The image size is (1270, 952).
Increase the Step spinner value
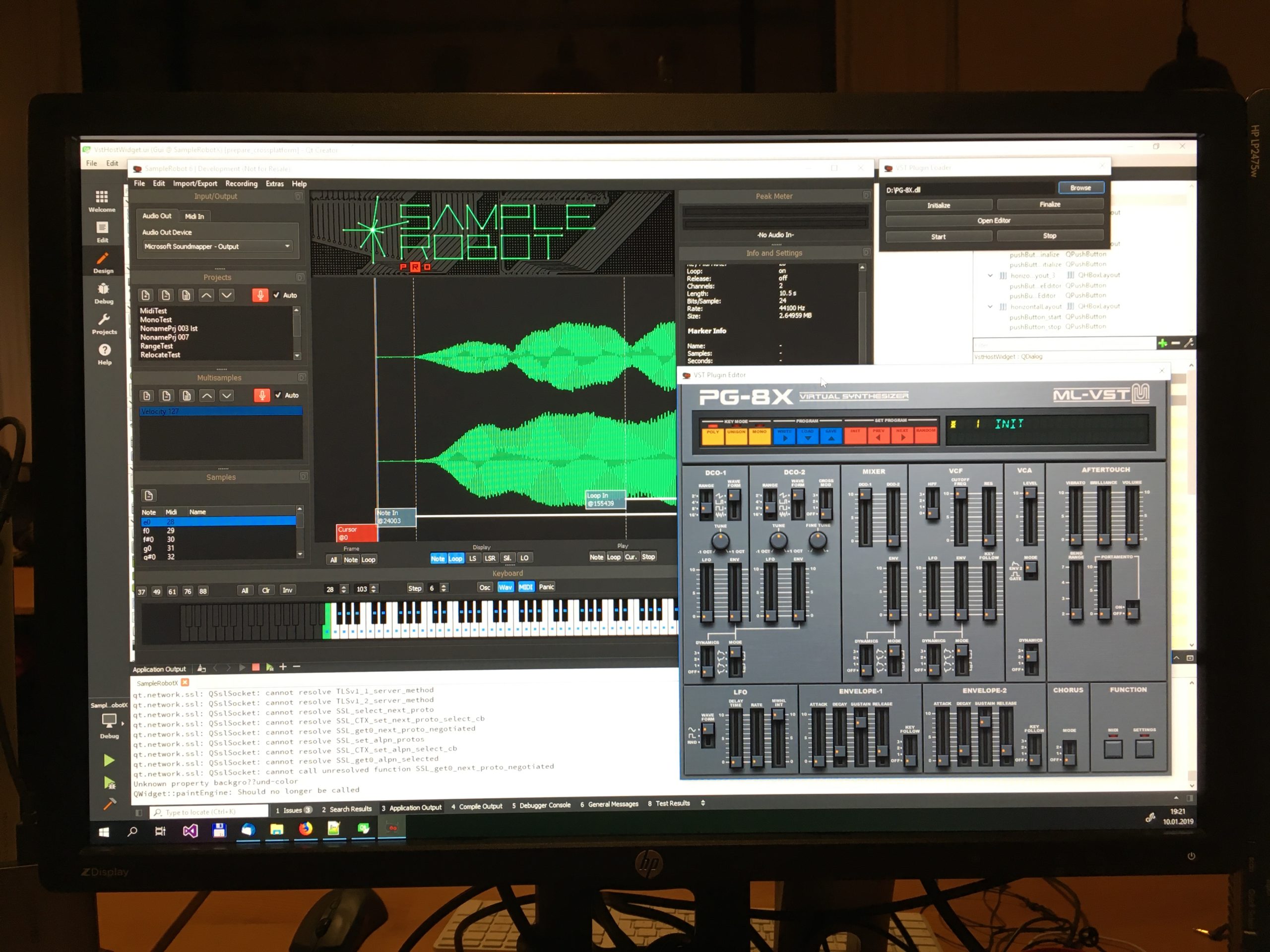443,585
